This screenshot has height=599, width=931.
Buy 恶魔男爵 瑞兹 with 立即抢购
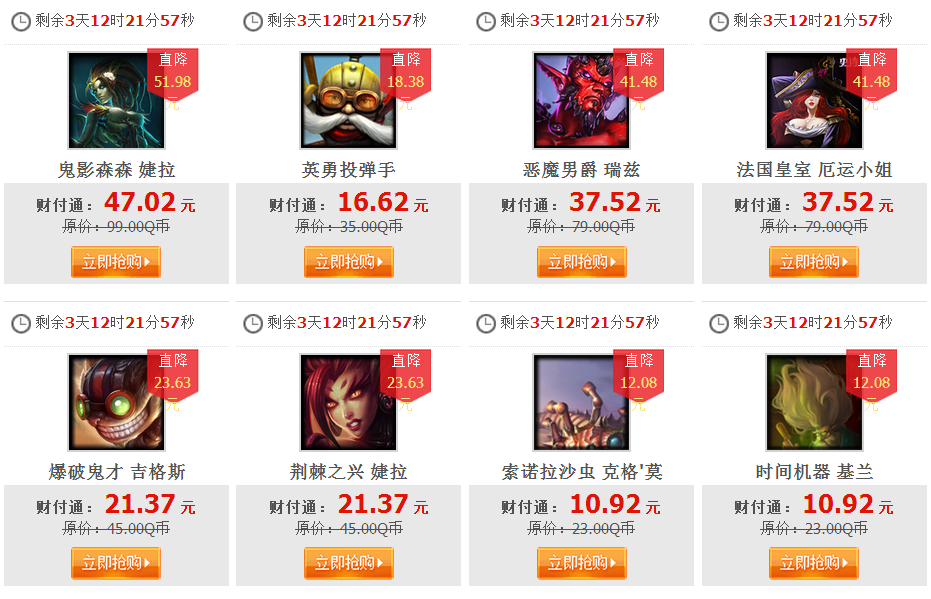click(581, 262)
